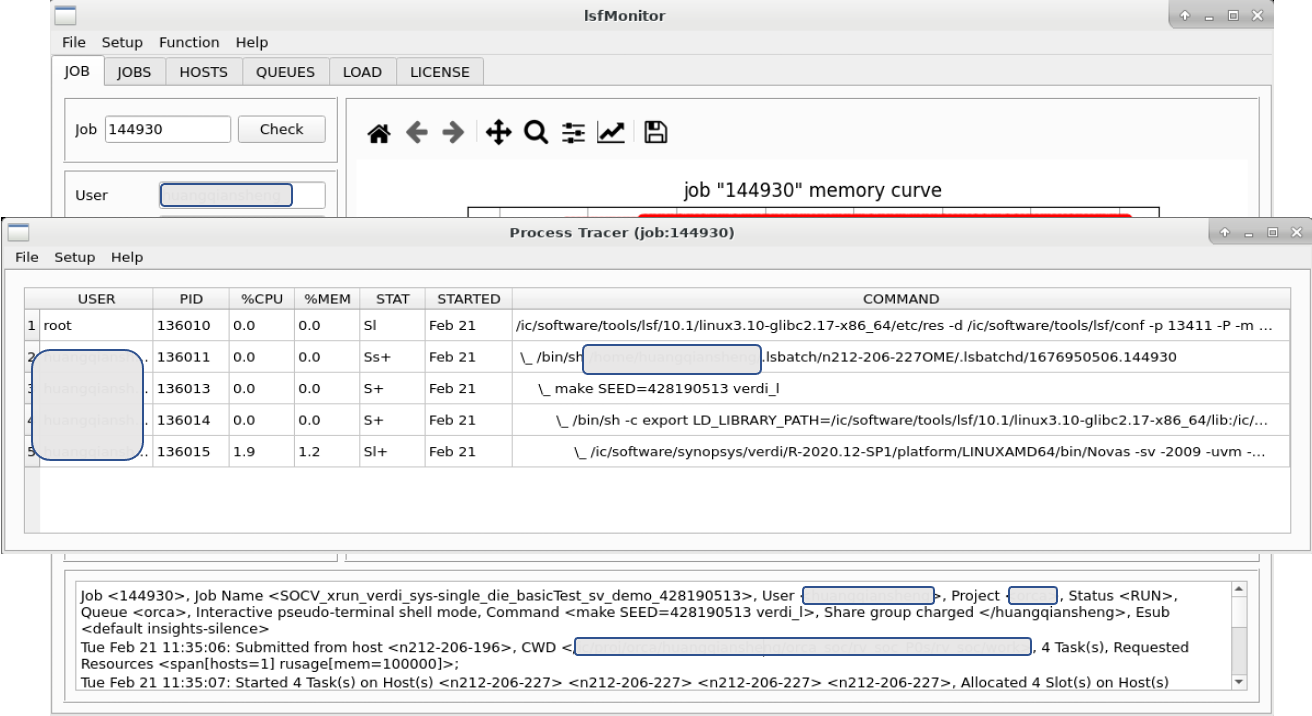Open Setup menu in Process Tracer window

coord(74,257)
